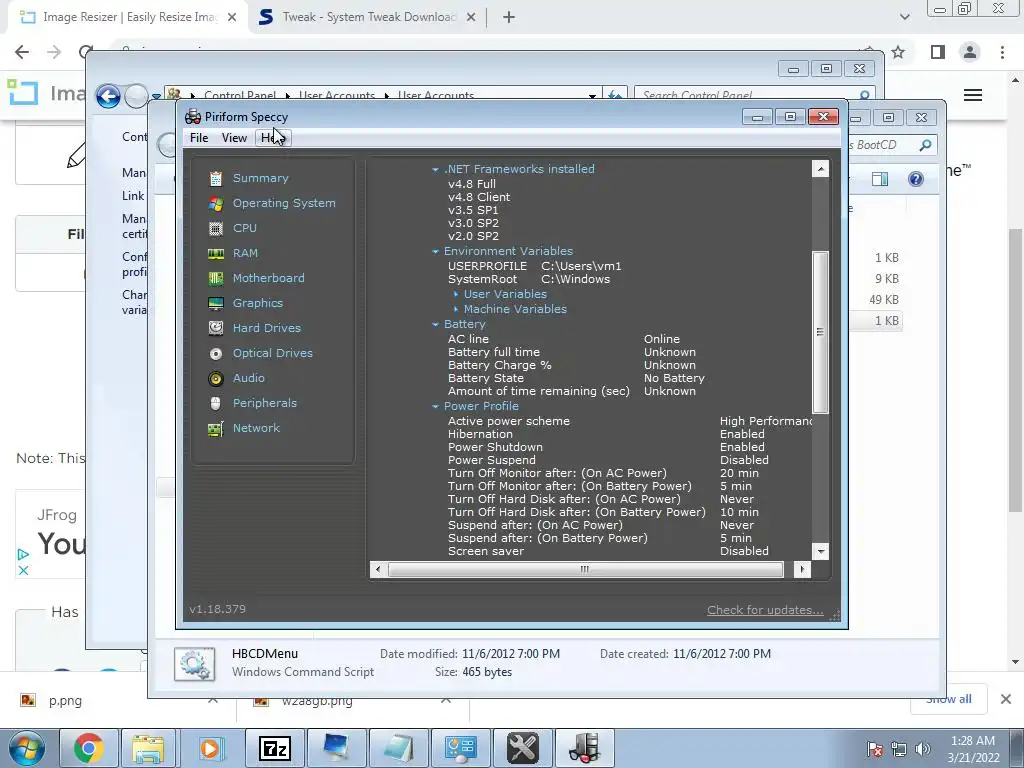Click the search magnifier in BootCD window
The image size is (1024, 768).
point(925,145)
